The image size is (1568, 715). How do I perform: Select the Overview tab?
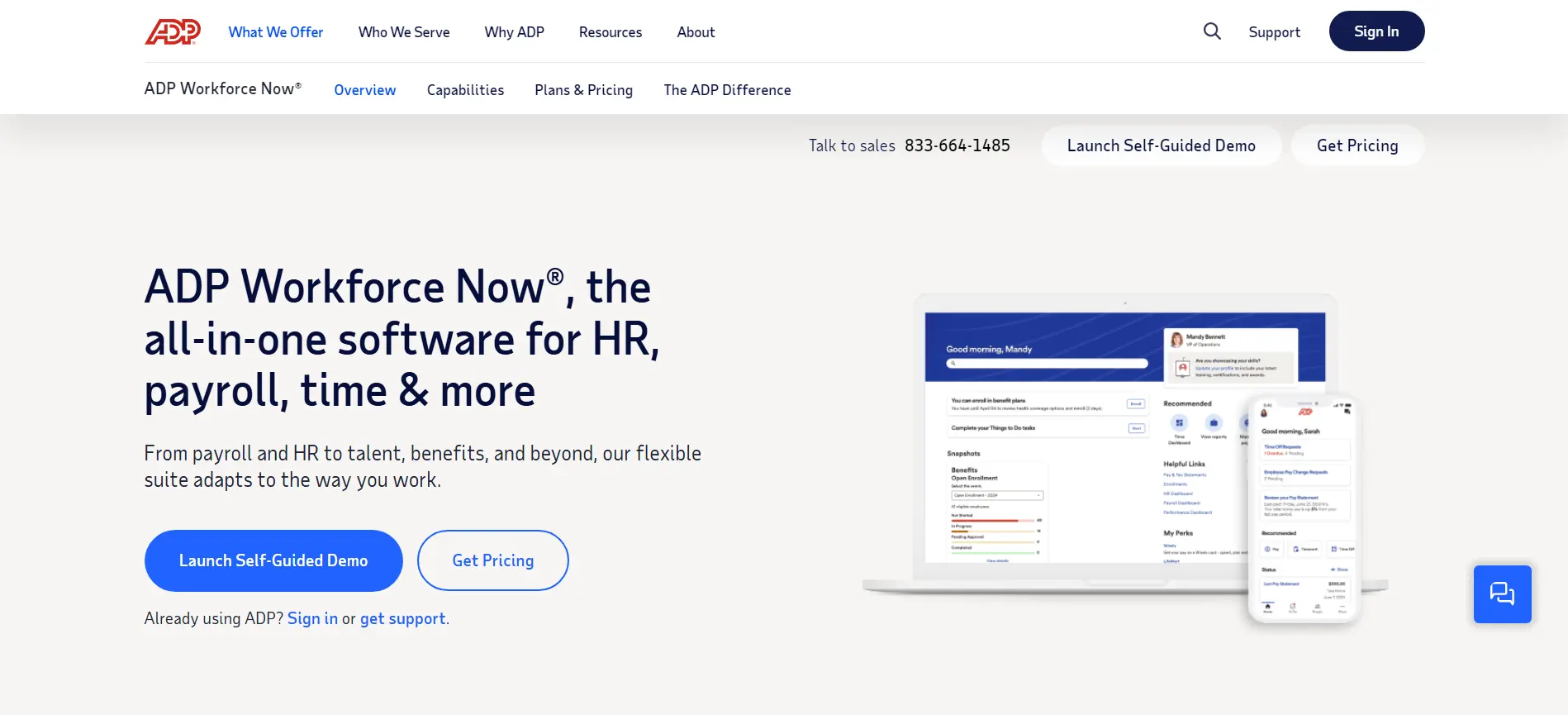[x=364, y=90]
